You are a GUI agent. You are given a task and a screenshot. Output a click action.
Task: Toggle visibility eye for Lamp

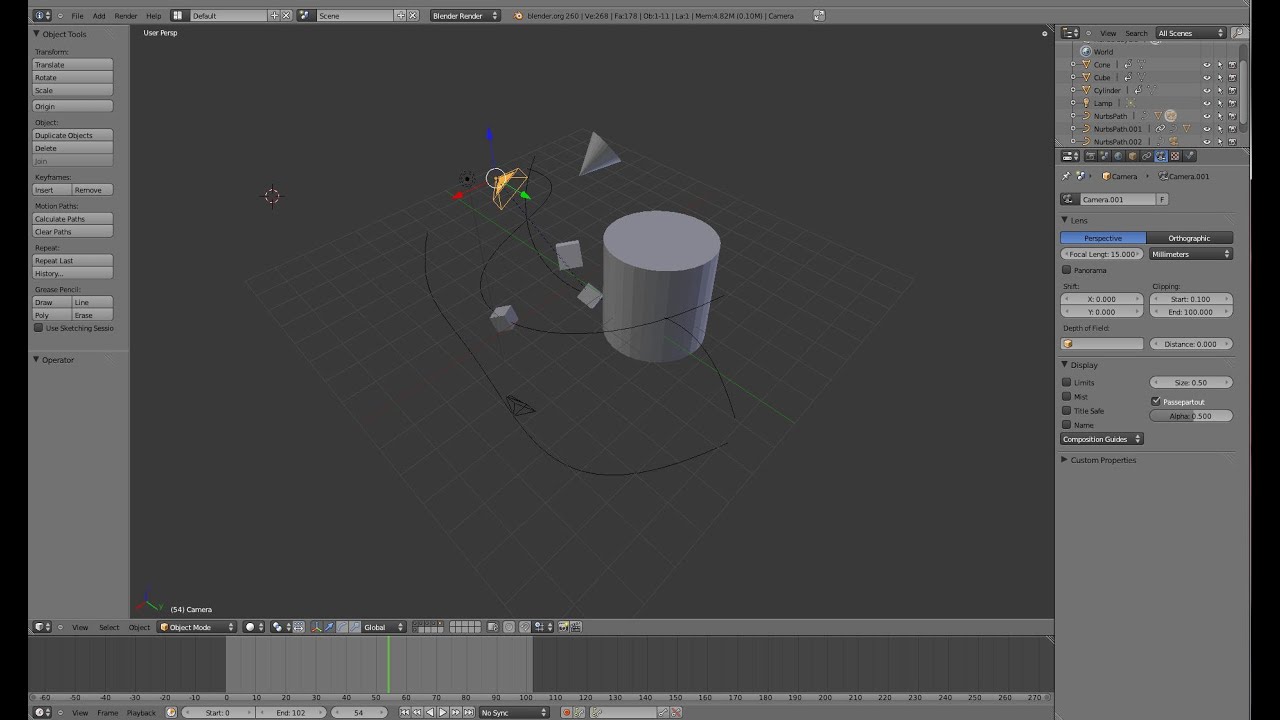pyautogui.click(x=1206, y=103)
